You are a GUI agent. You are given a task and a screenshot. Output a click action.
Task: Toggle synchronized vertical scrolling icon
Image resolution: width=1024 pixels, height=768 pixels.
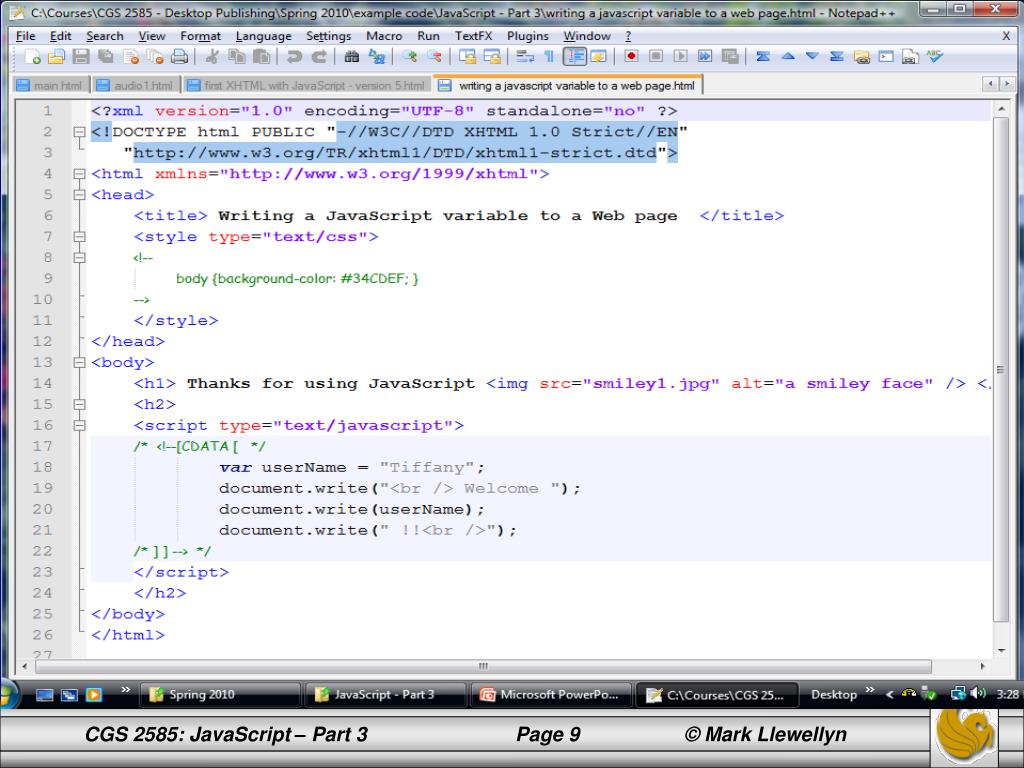467,57
